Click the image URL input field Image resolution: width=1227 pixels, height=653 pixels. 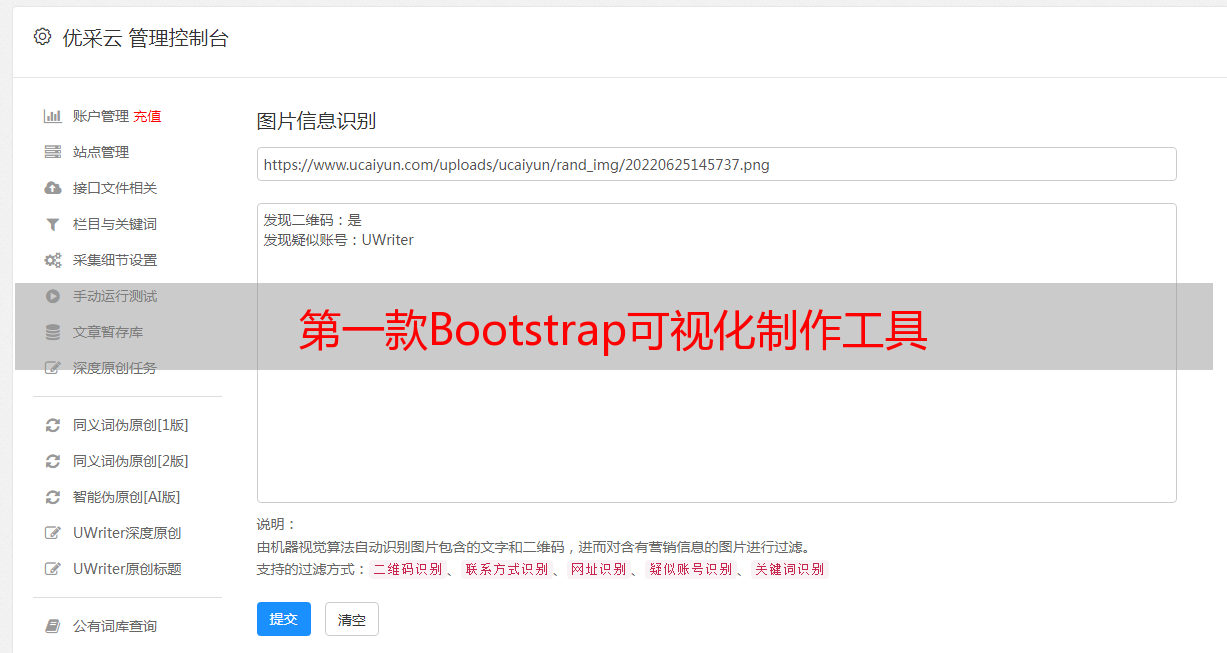(716, 164)
